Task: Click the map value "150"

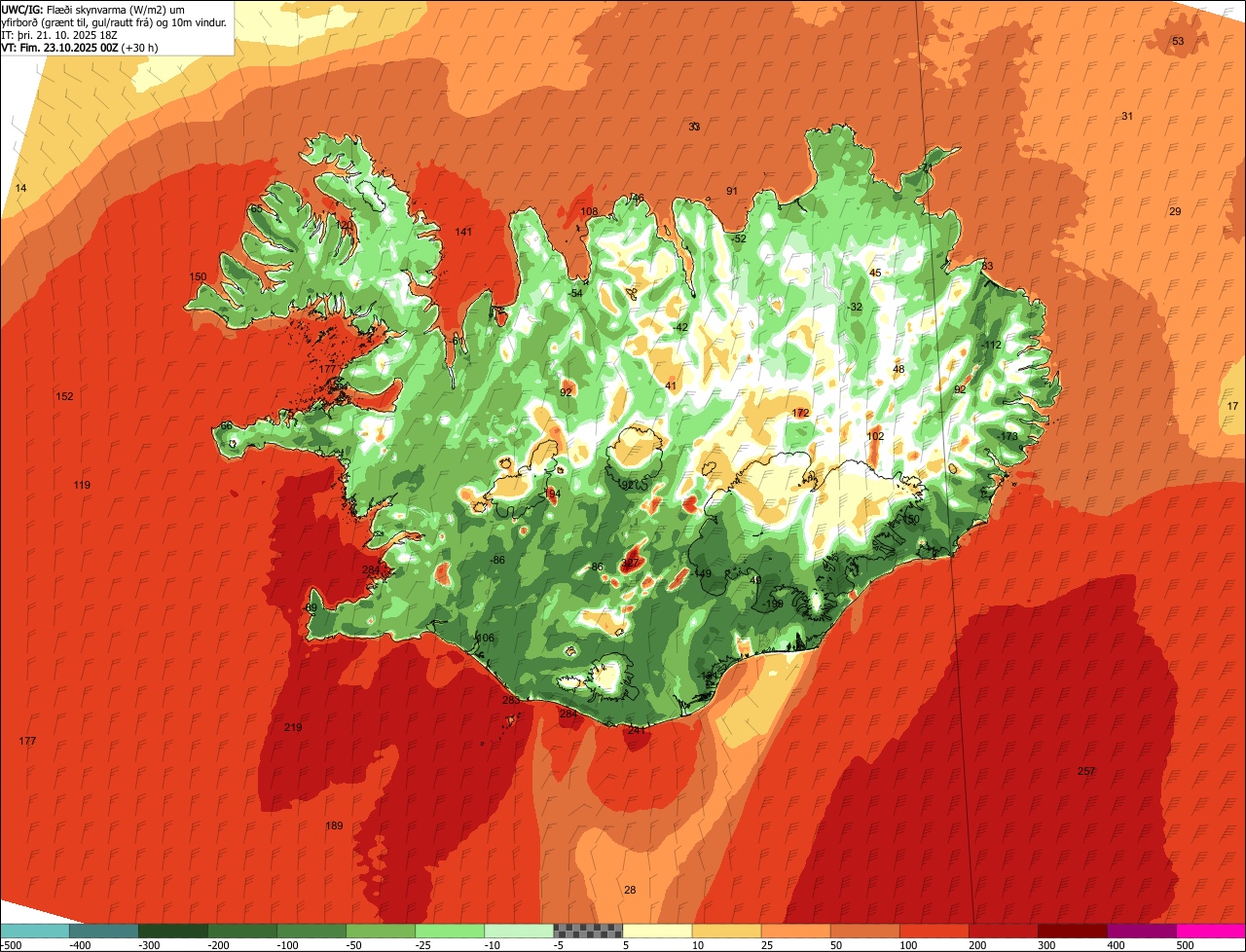Action: click(x=198, y=276)
